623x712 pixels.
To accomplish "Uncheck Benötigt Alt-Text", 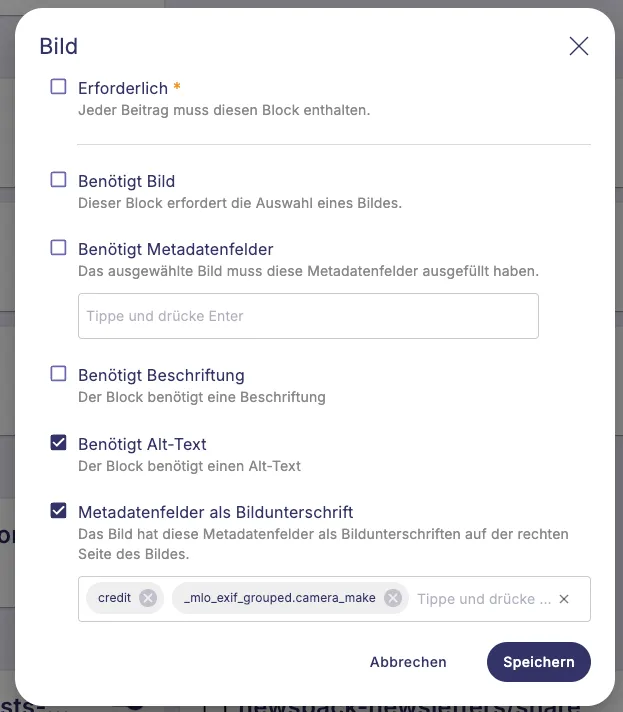I will pos(58,442).
